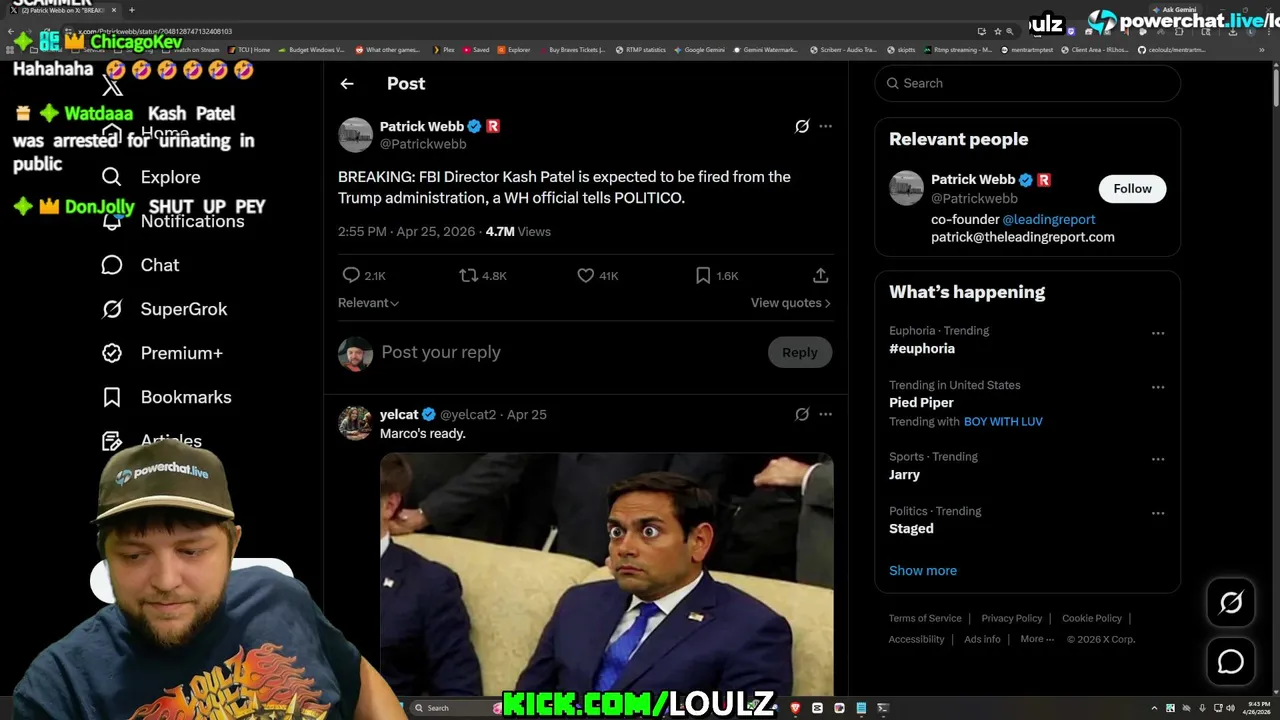Open SuperGrok in the sidebar
The height and width of the screenshot is (720, 1280).
pyautogui.click(x=164, y=309)
